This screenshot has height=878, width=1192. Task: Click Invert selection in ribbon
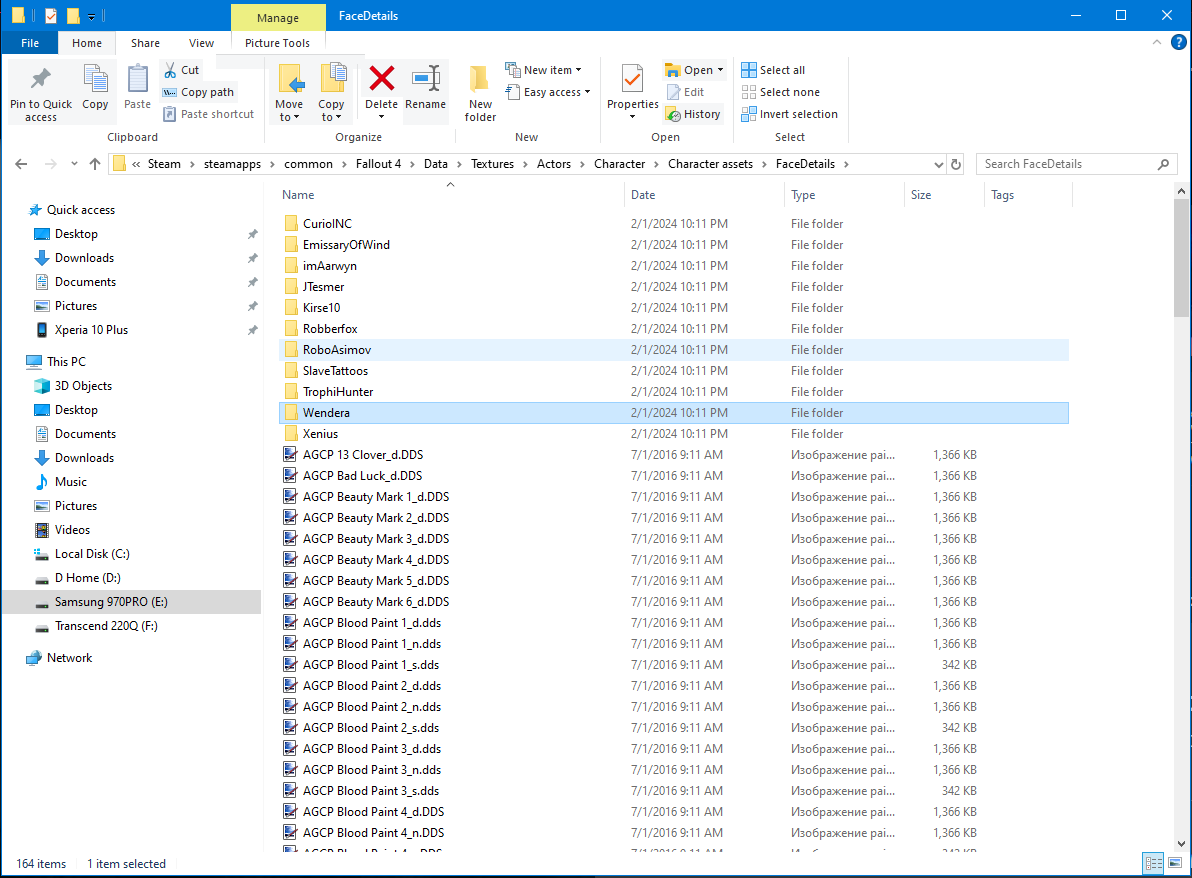(x=789, y=114)
